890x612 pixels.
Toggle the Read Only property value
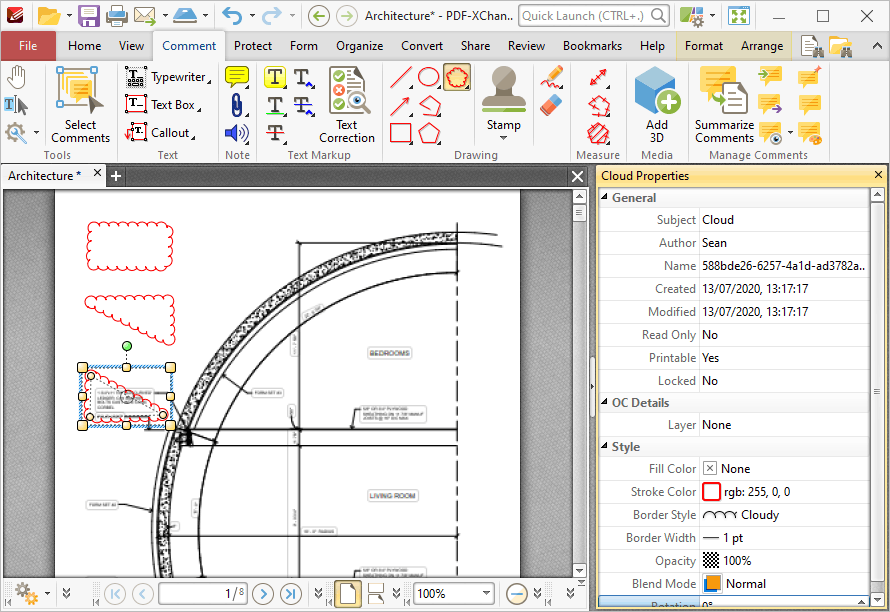point(784,335)
